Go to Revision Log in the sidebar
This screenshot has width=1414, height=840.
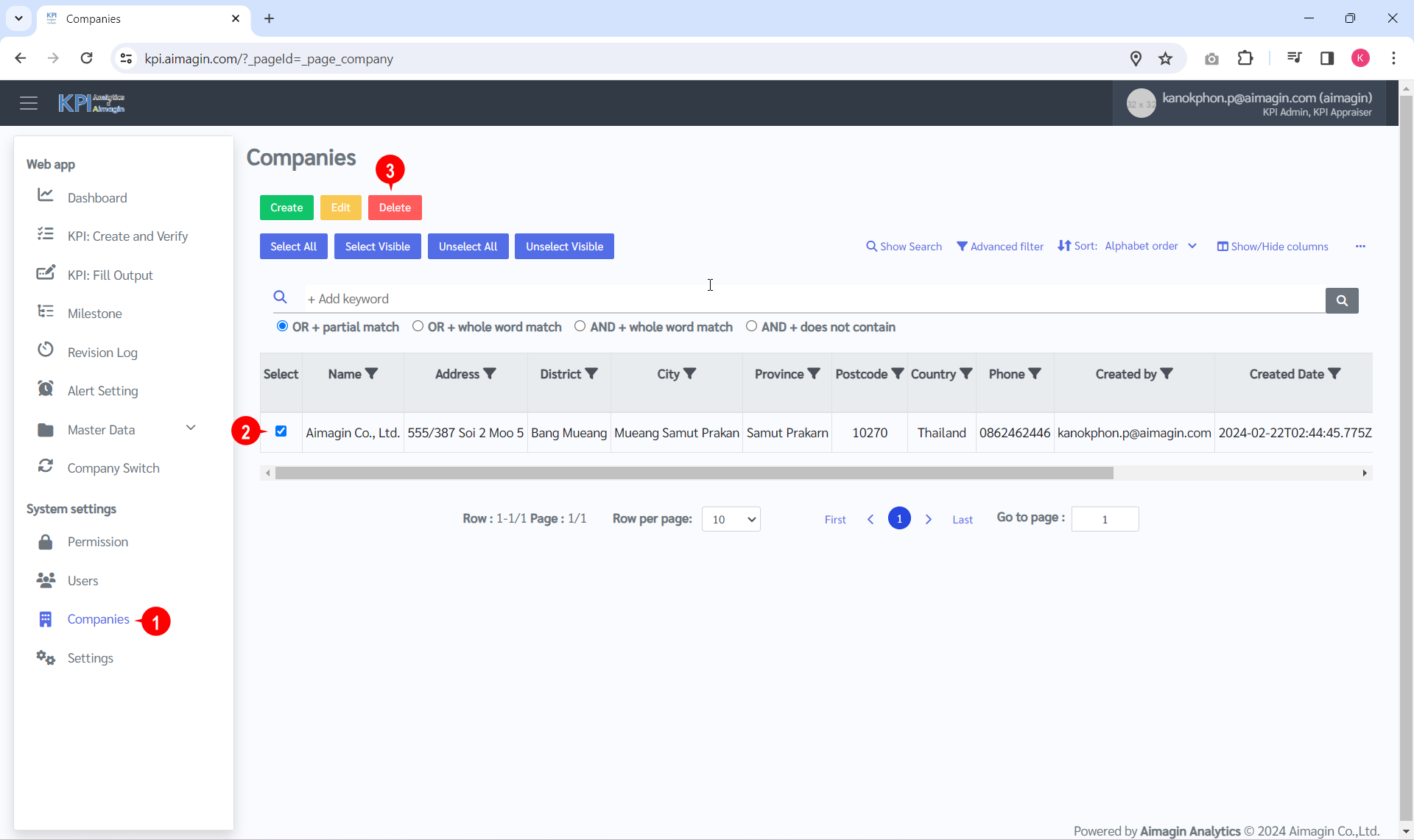[x=102, y=353]
